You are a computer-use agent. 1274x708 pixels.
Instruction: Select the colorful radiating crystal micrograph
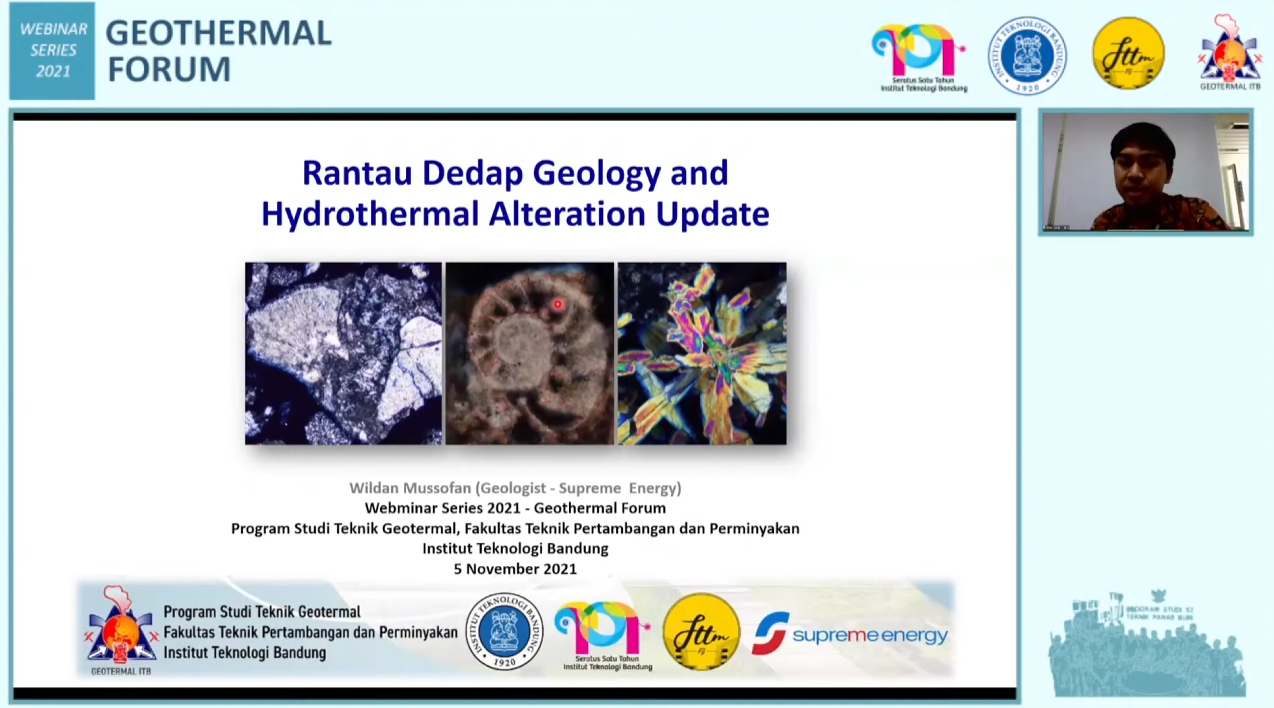(702, 353)
